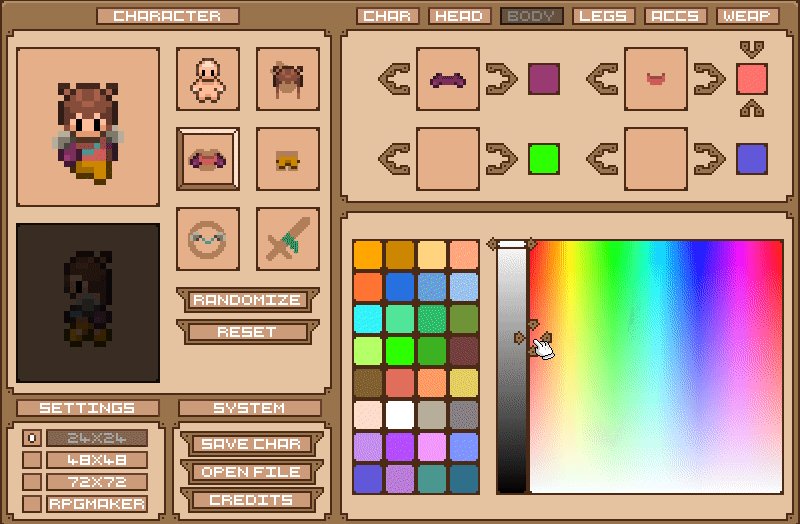This screenshot has width=800, height=524.
Task: Open the CHAR tab
Action: point(388,16)
